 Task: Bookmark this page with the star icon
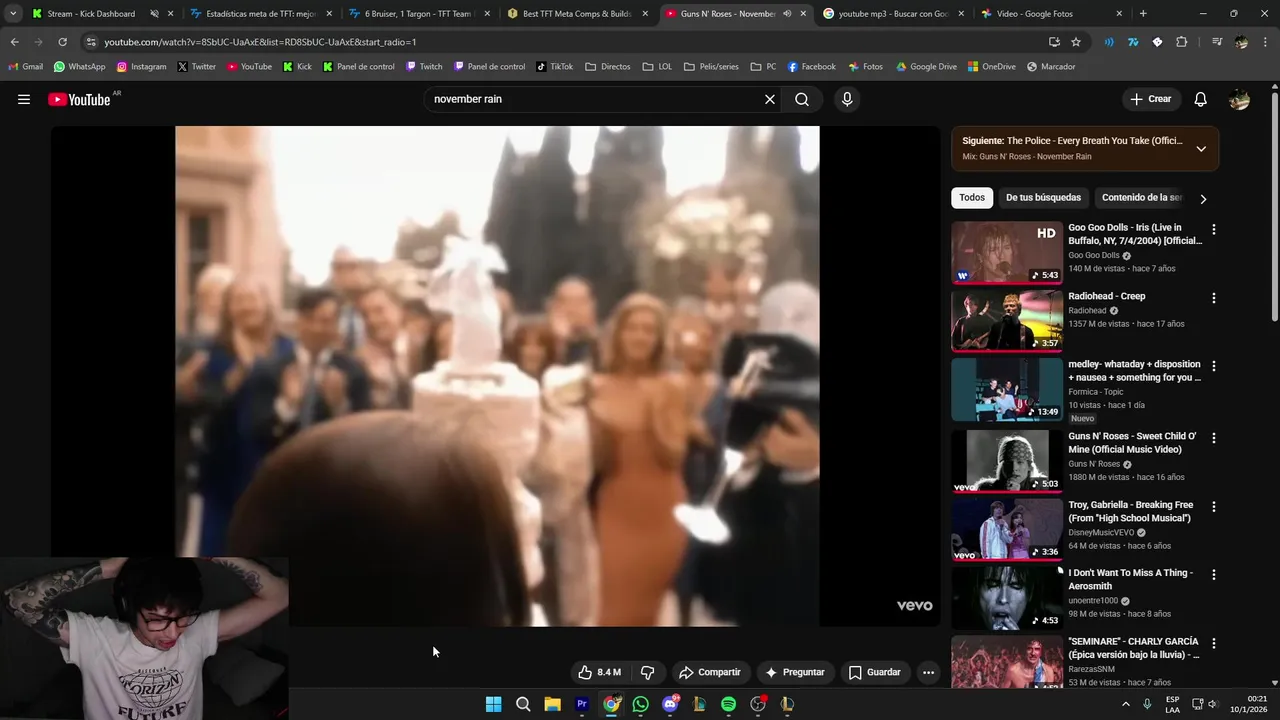(x=1076, y=42)
